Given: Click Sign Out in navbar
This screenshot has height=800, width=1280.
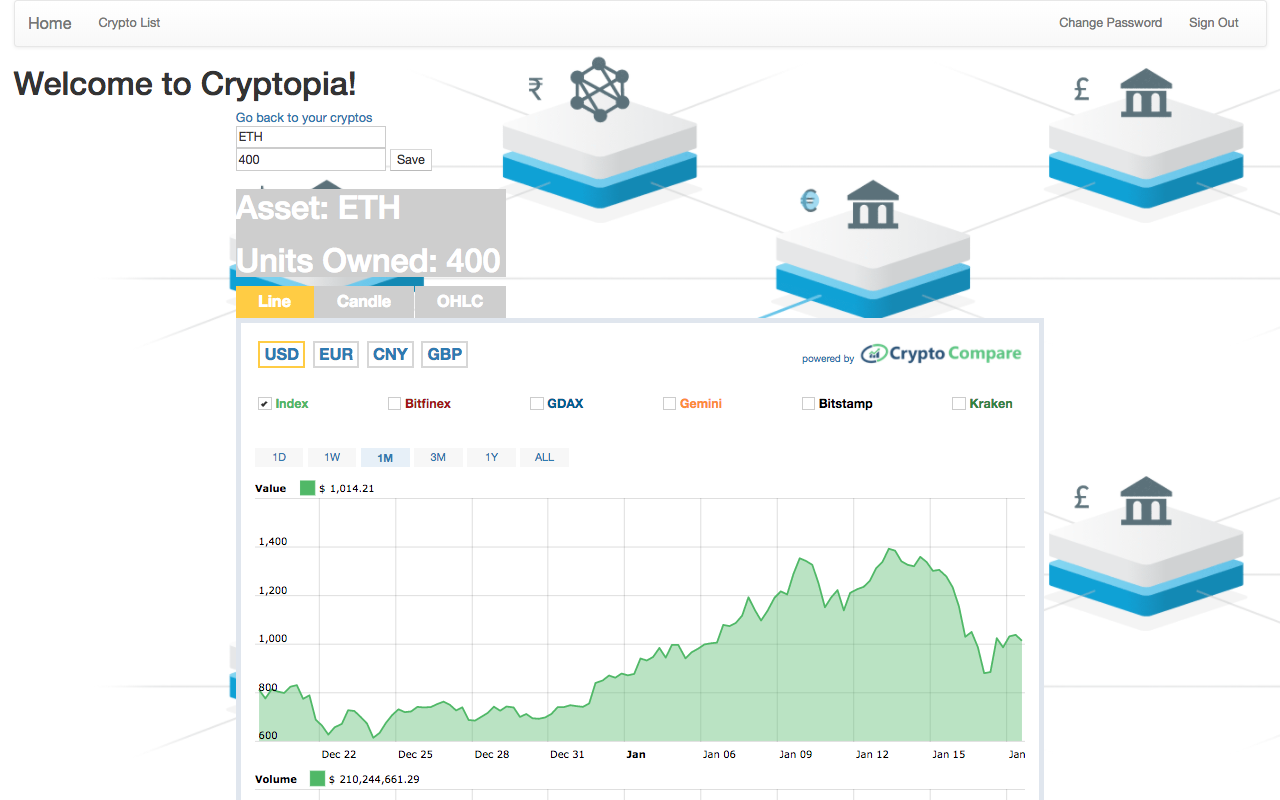Looking at the screenshot, I should pos(1213,23).
